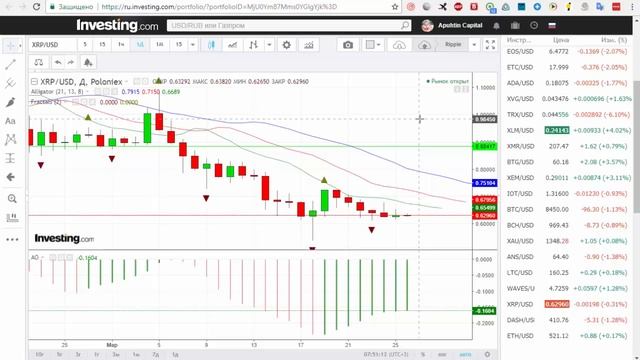640x360 pixels.
Task: Toggle the candlestick bar style button
Action: [x=211, y=45]
